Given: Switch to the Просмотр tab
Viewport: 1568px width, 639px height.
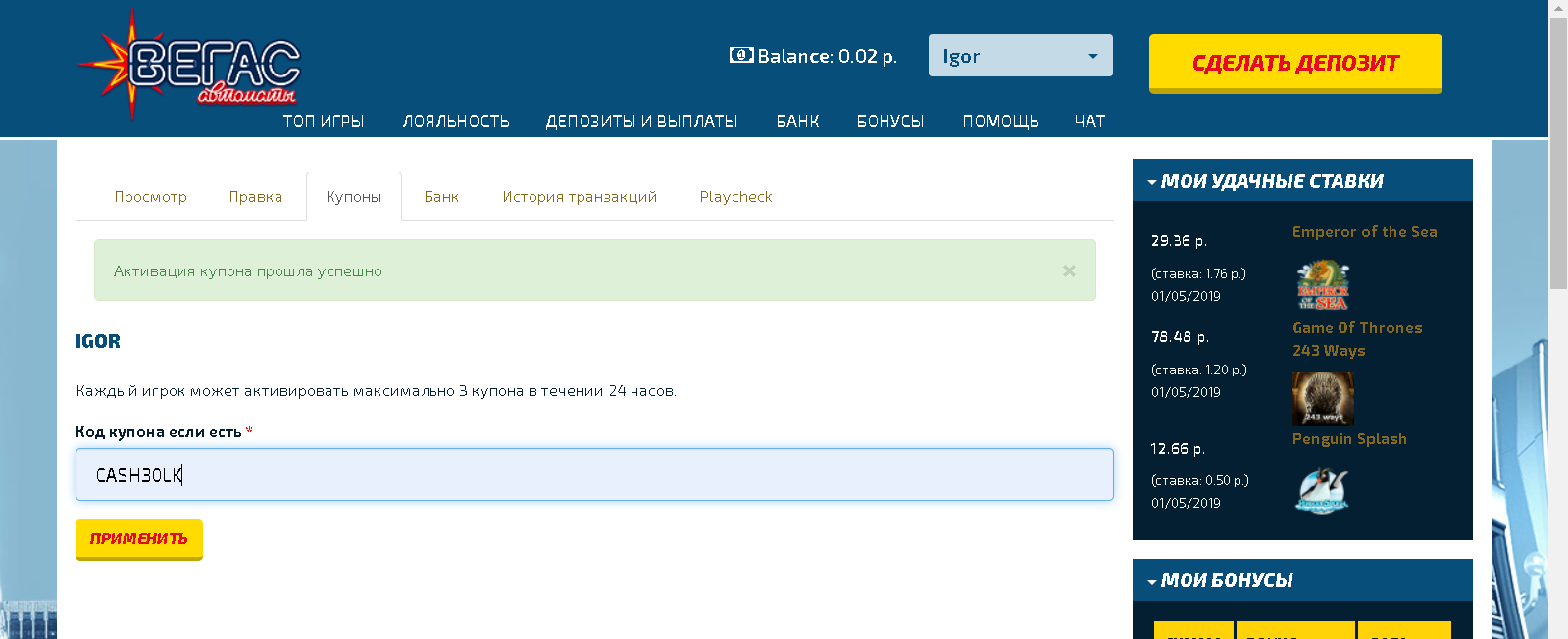Looking at the screenshot, I should tap(150, 197).
